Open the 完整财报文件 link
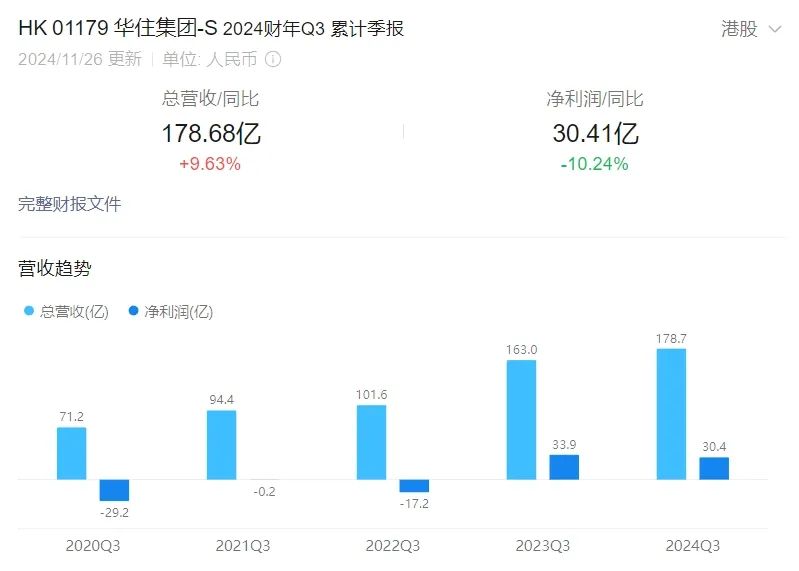This screenshot has width=799, height=571. [x=70, y=204]
